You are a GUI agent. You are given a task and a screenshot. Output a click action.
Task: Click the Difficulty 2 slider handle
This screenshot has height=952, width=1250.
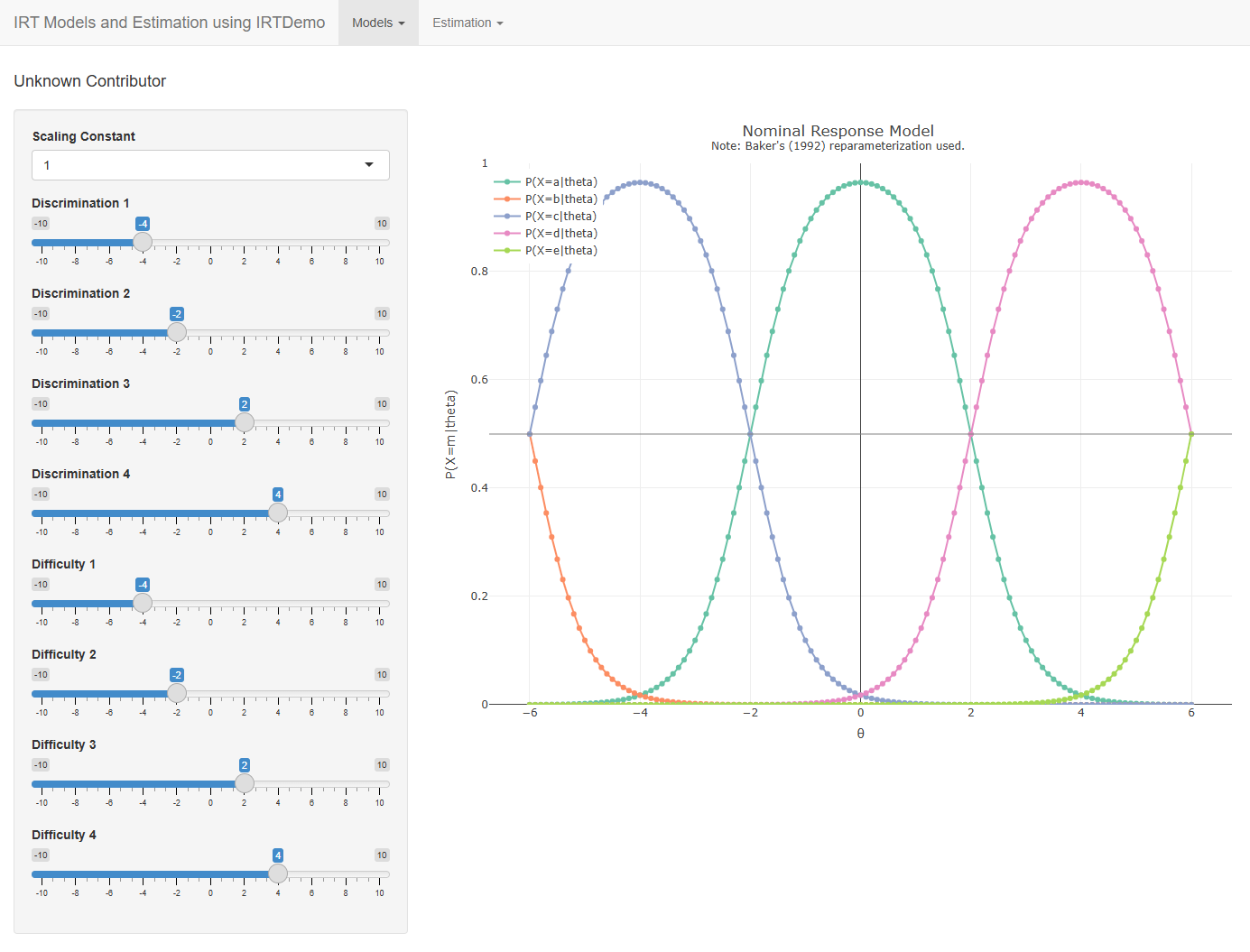(x=177, y=693)
